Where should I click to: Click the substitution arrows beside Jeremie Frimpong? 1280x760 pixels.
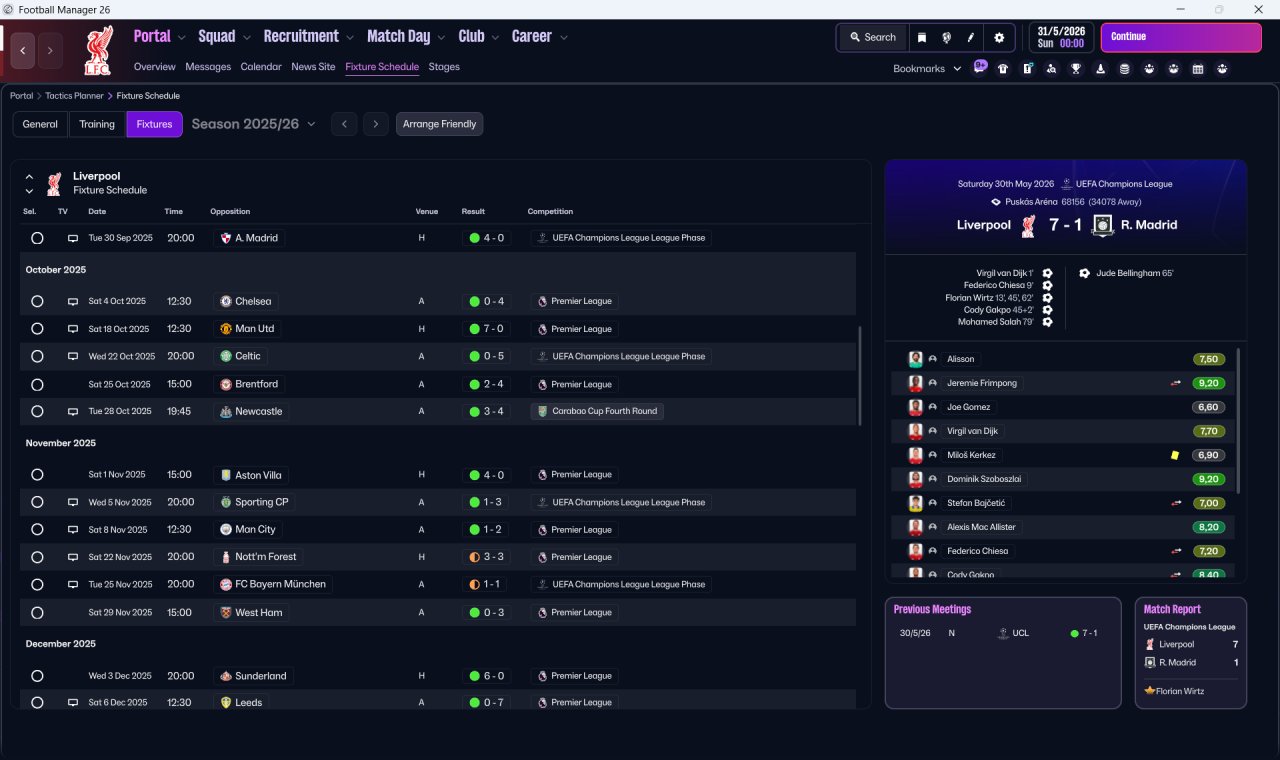(x=1176, y=383)
